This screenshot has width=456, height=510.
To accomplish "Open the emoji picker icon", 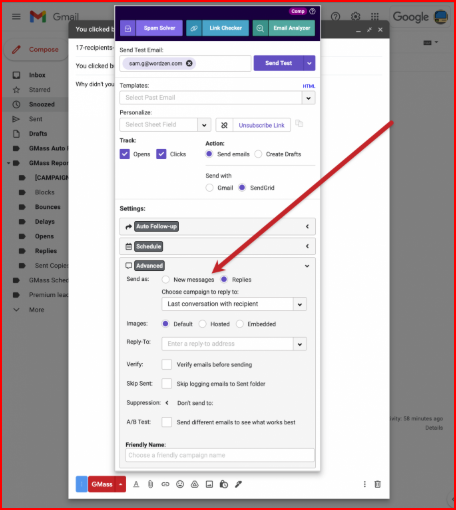I will (180, 484).
